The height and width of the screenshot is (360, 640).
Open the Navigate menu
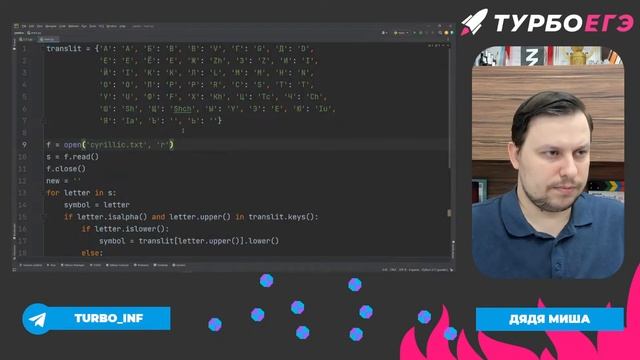51,27
